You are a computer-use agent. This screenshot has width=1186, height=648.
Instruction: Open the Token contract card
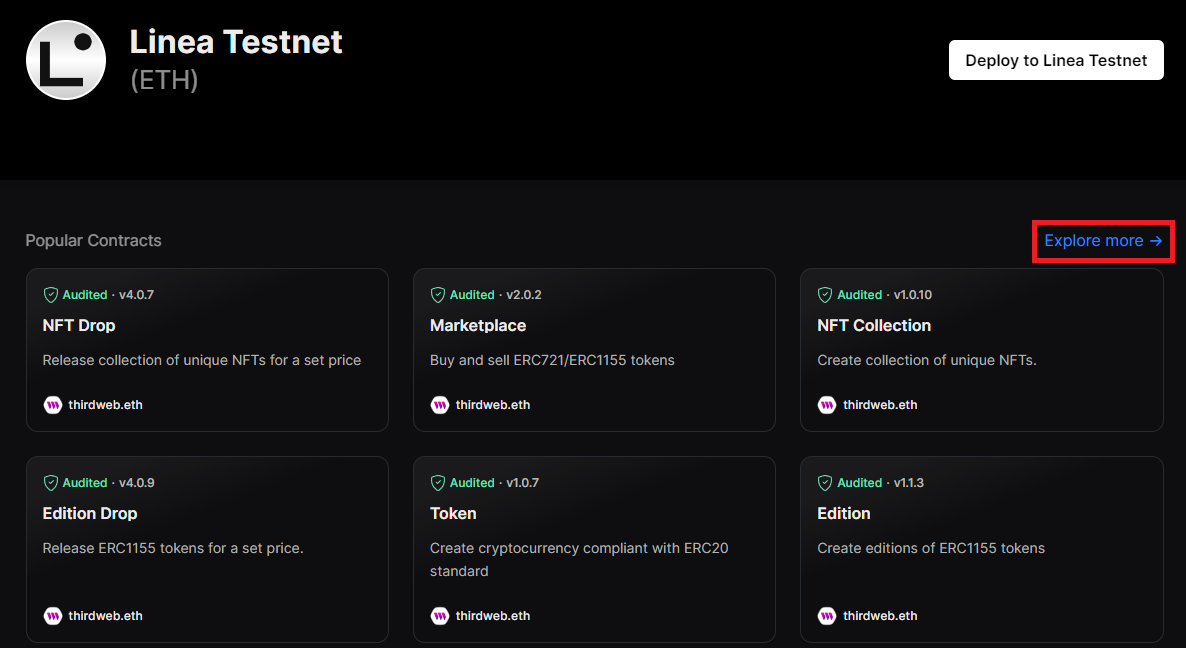[x=595, y=550]
